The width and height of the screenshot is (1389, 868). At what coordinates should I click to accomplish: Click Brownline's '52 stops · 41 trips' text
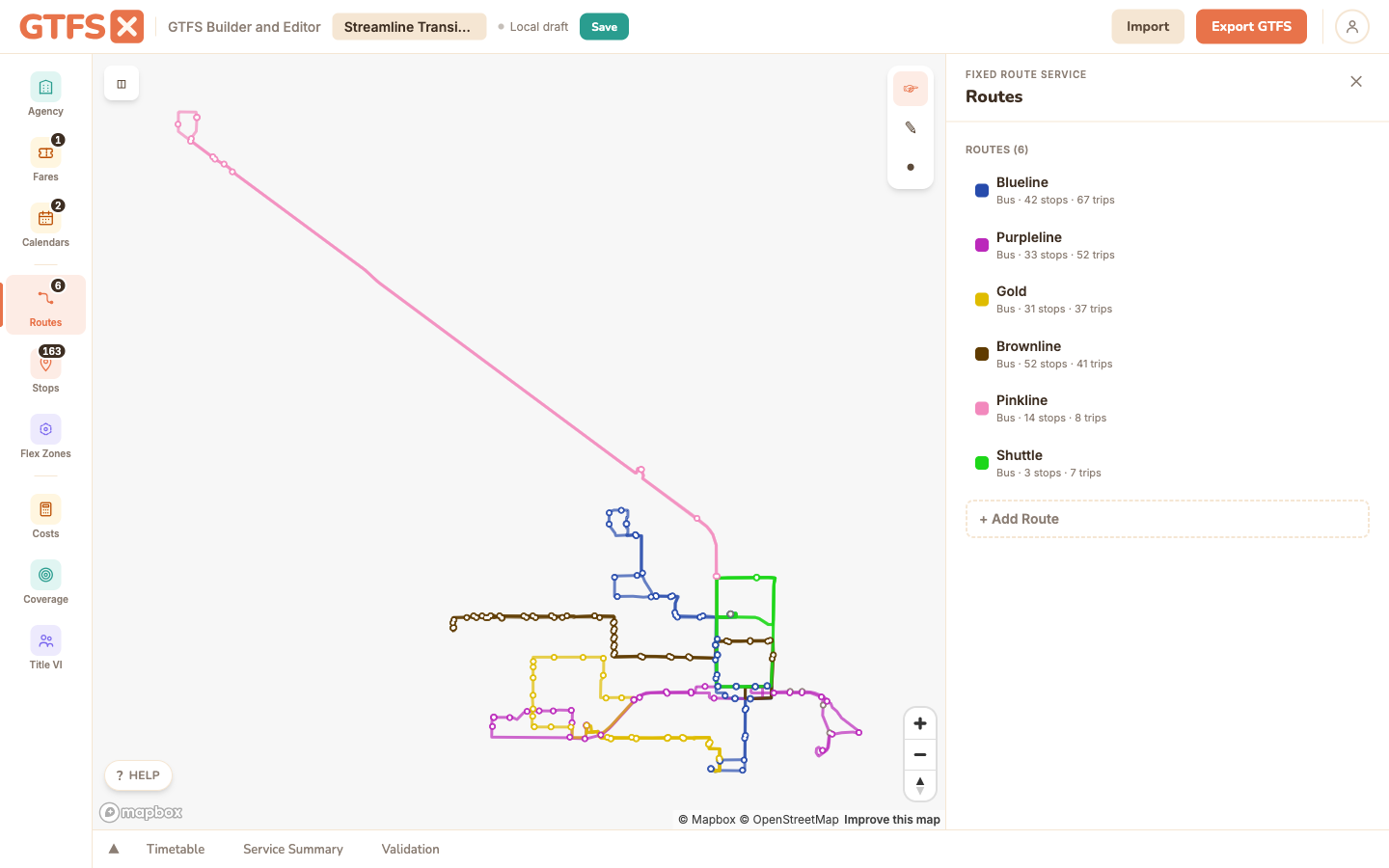pos(1068,365)
